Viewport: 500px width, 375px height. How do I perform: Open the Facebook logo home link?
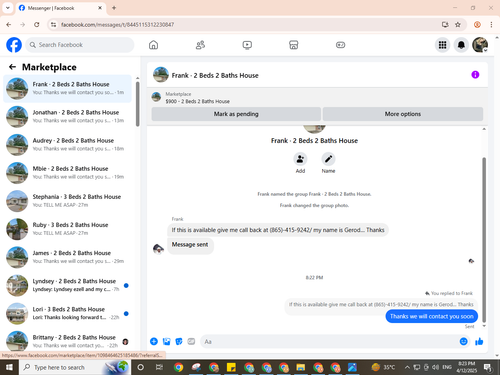click(14, 45)
